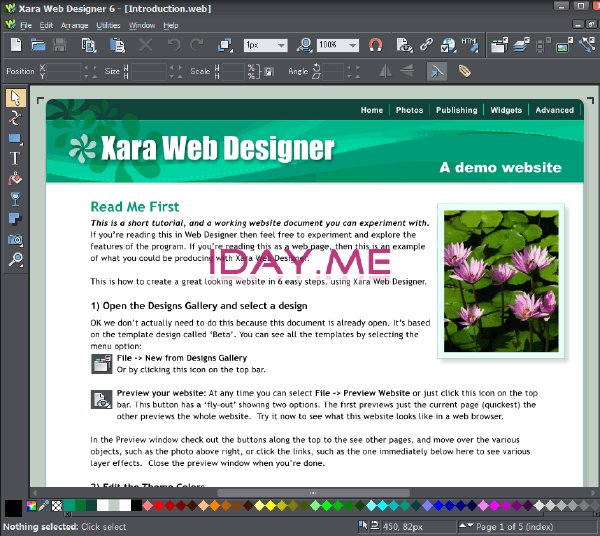The height and width of the screenshot is (536, 600).
Task: Select the Fill tool
Action: [x=15, y=179]
